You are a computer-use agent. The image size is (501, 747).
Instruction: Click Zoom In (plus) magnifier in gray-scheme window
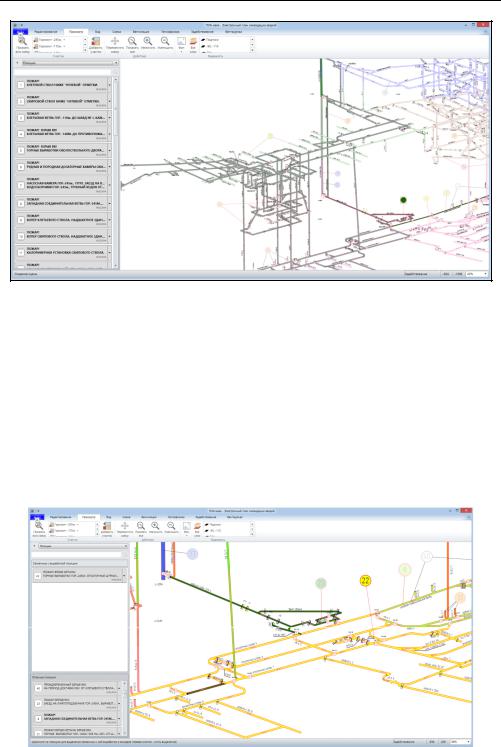pyautogui.click(x=148, y=41)
